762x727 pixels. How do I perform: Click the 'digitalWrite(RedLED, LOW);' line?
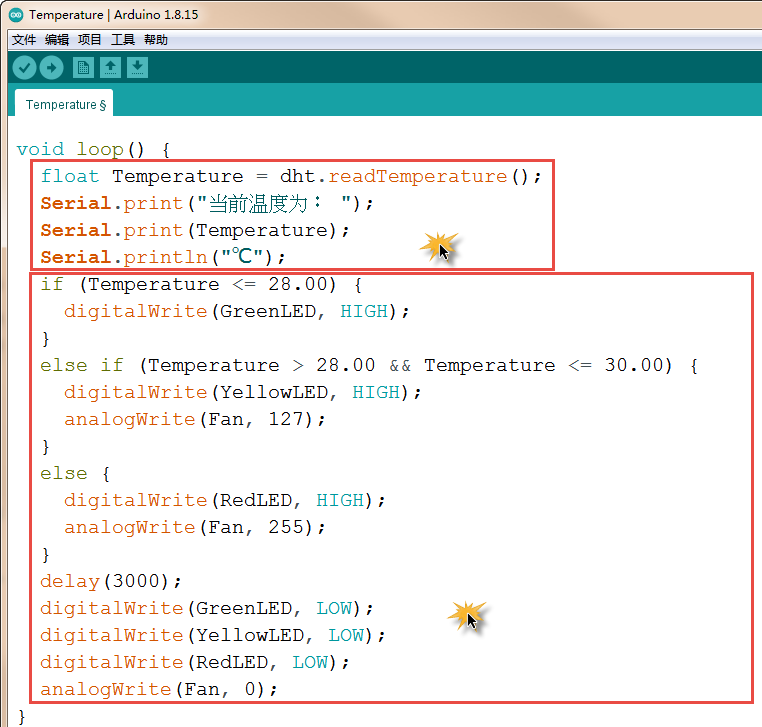(x=195, y=663)
